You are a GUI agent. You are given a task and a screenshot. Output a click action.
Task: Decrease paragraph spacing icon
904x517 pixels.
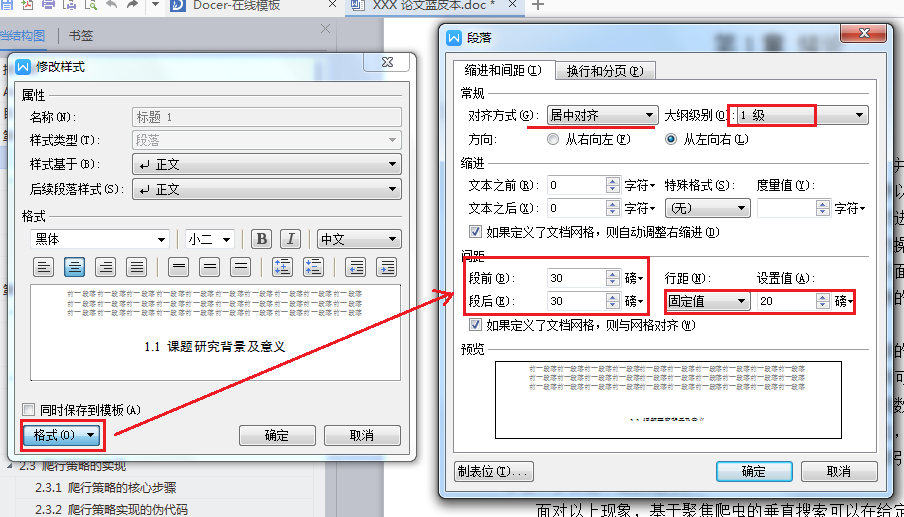[314, 267]
